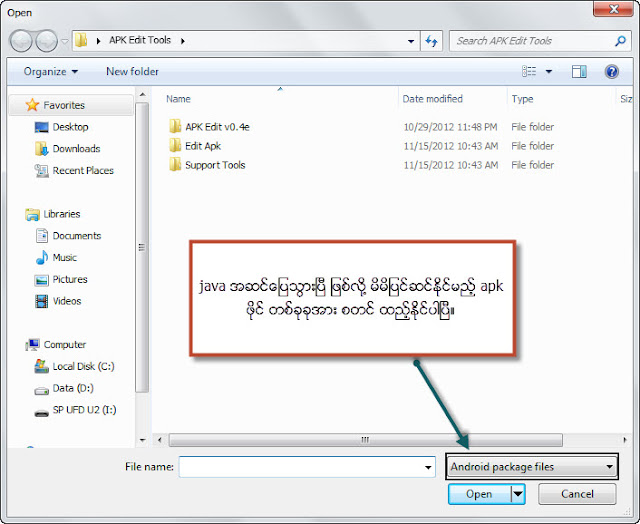
Task: Click the horizontal scrollbar thumb in file list
Action: point(365,440)
